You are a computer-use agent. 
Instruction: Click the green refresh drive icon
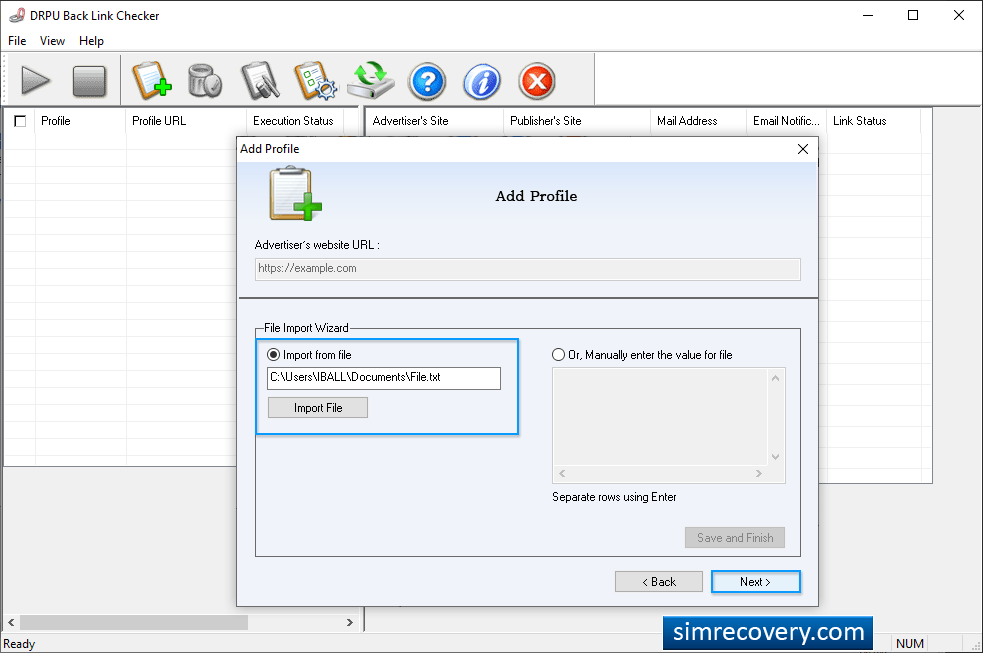(x=371, y=80)
